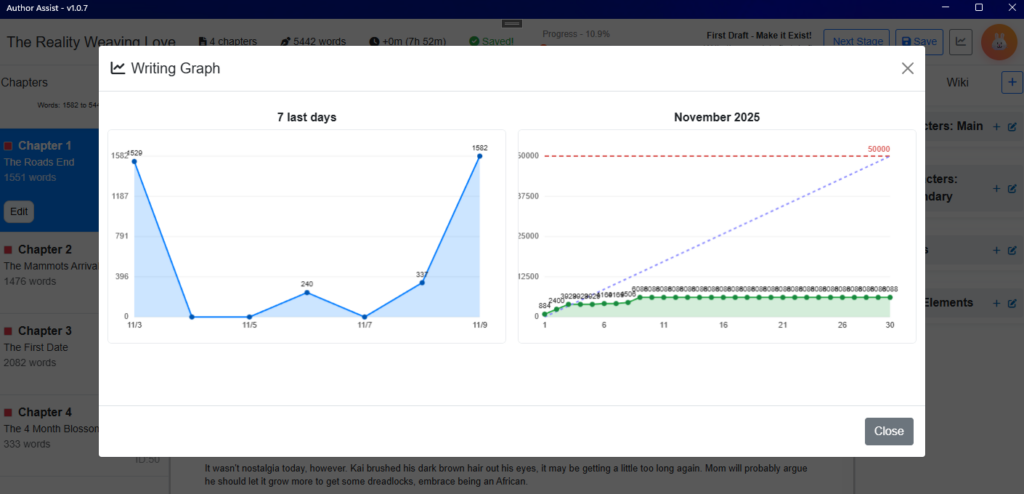
Task: Click the plus button beside Wiki
Action: (1009, 82)
